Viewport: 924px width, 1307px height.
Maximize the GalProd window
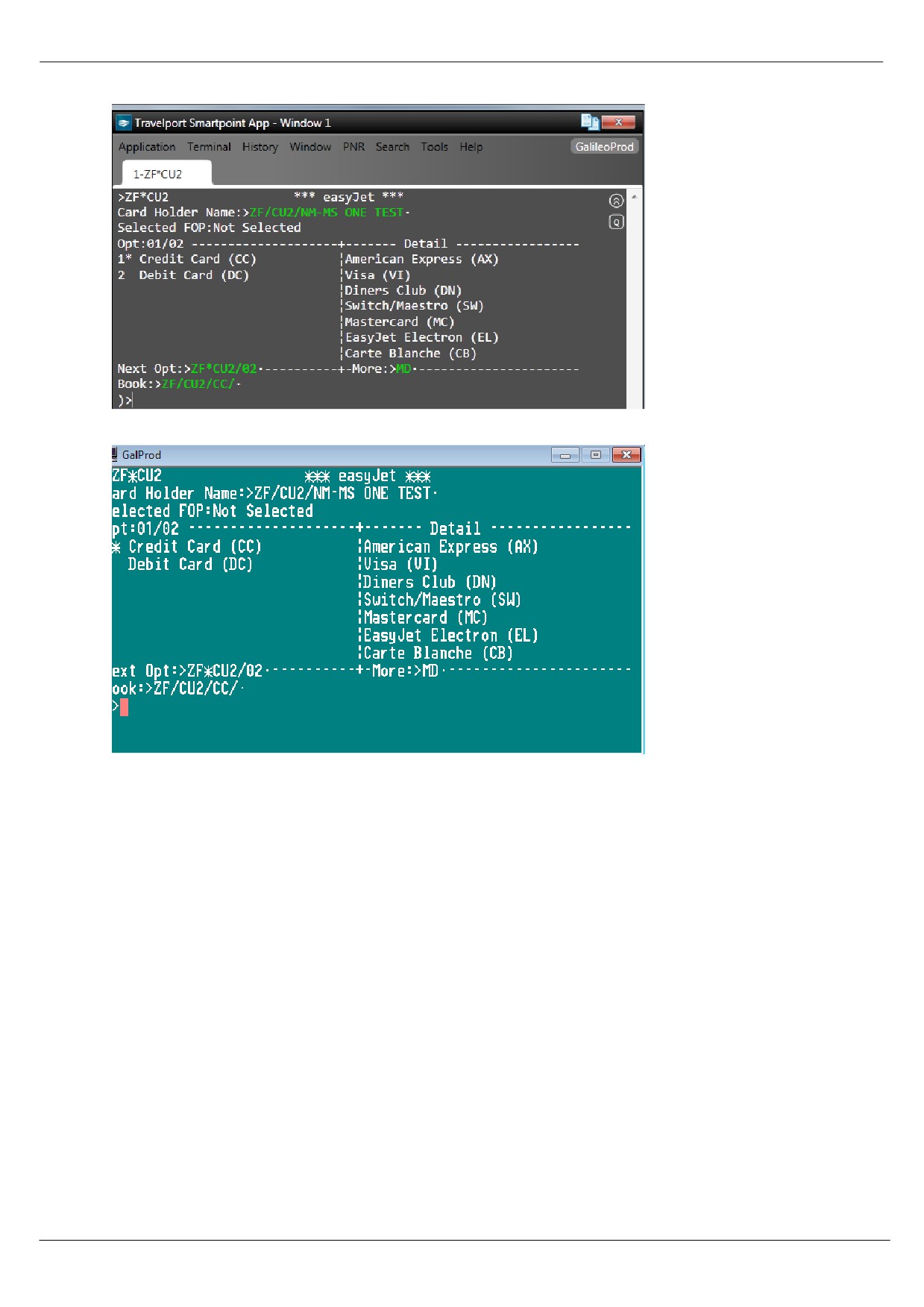[595, 455]
